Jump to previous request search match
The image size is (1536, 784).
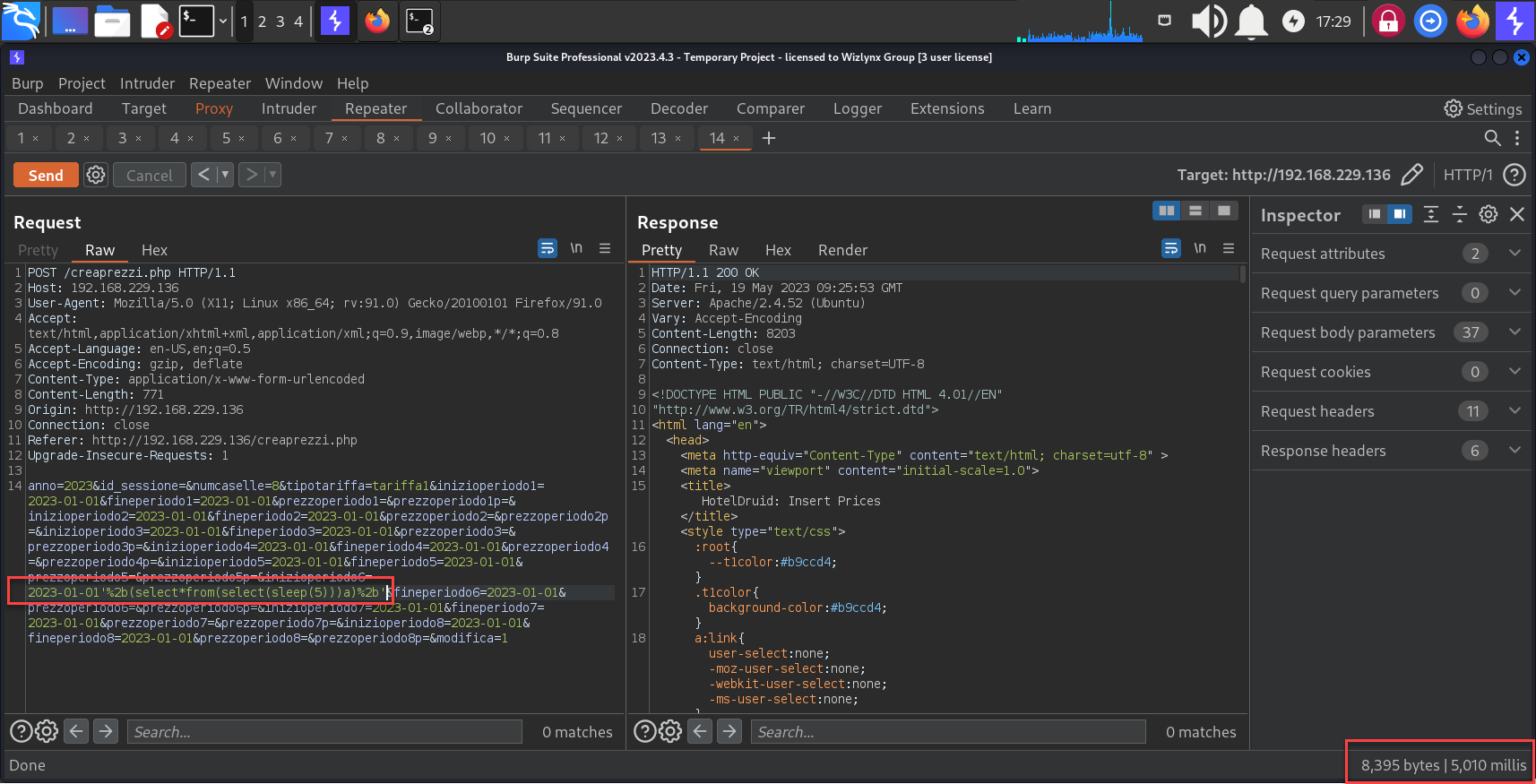coord(77,731)
